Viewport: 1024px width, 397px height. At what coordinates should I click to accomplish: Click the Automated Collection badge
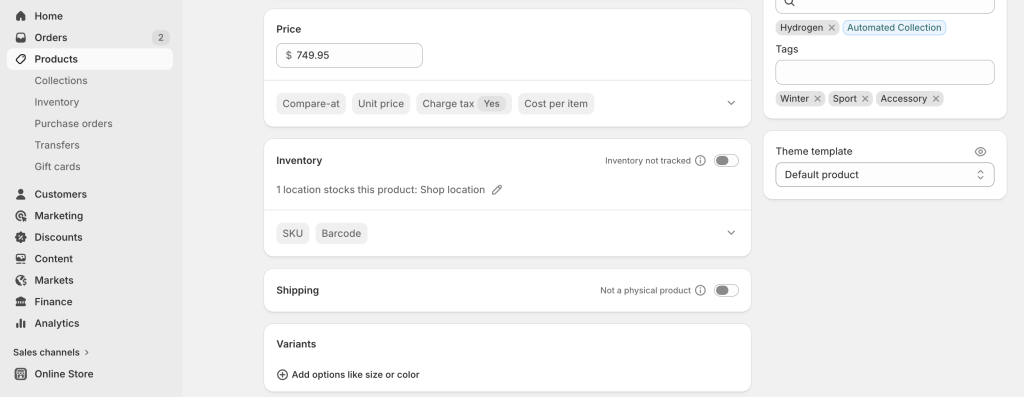point(894,27)
